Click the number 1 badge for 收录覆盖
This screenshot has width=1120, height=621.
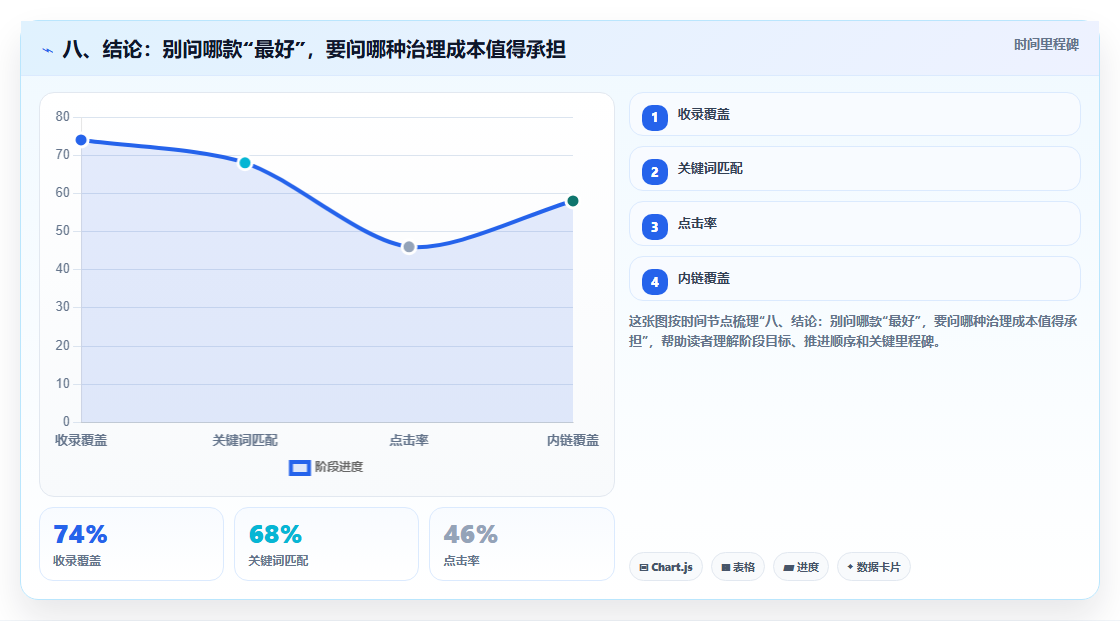click(654, 117)
